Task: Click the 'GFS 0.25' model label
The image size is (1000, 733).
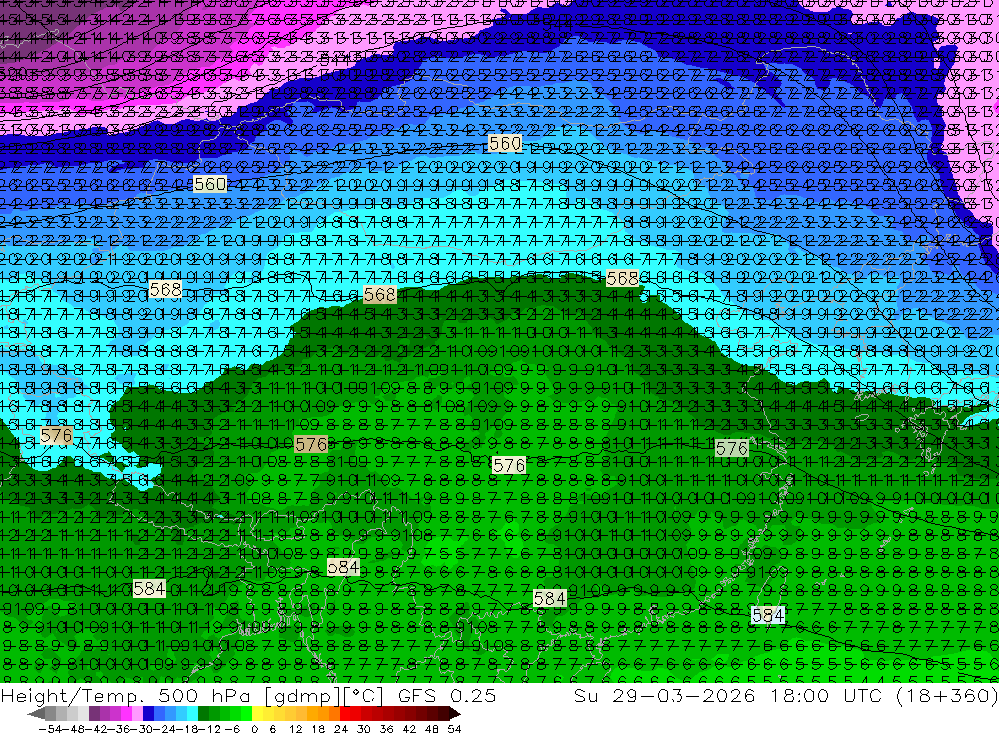Action: pyautogui.click(x=447, y=696)
